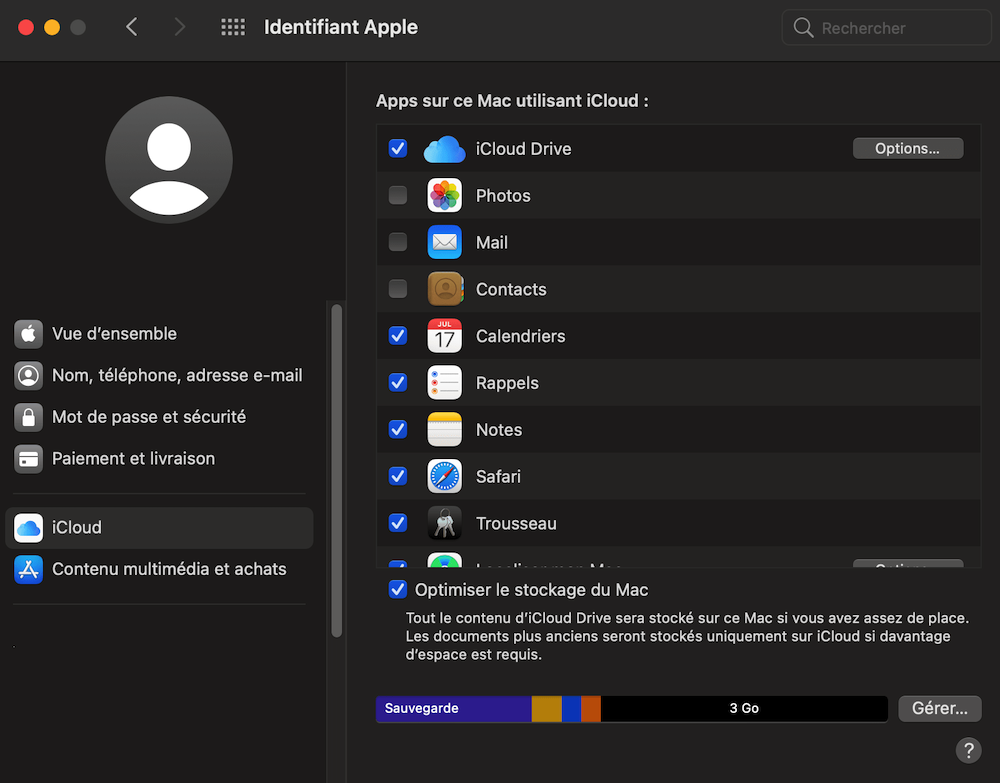Click the Trousseau keychain icon
The image size is (1000, 783).
445,523
